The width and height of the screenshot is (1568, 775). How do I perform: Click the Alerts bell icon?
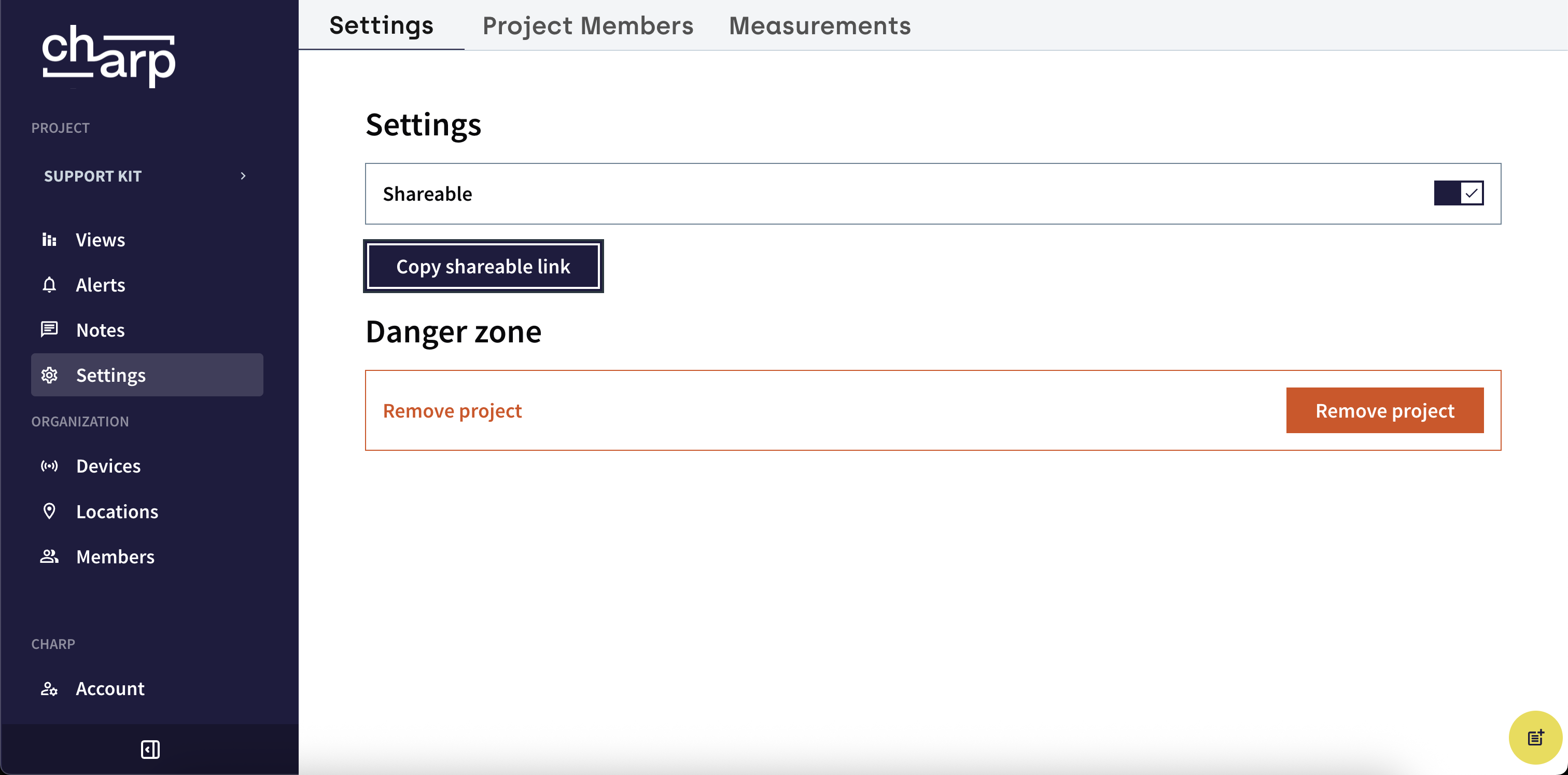tap(49, 285)
